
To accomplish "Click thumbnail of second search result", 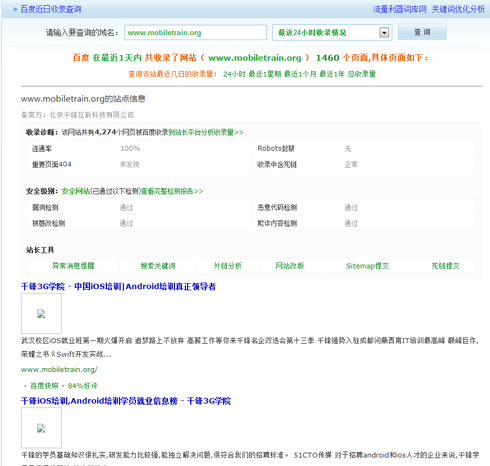I will pos(41,428).
